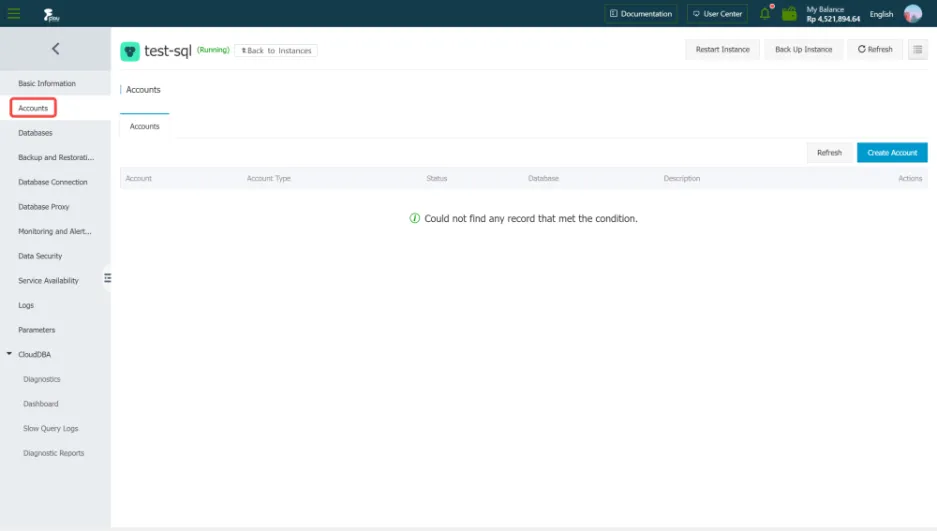Open Slow Query Logs under CloudDBA
The width and height of the screenshot is (937, 531).
pos(51,428)
